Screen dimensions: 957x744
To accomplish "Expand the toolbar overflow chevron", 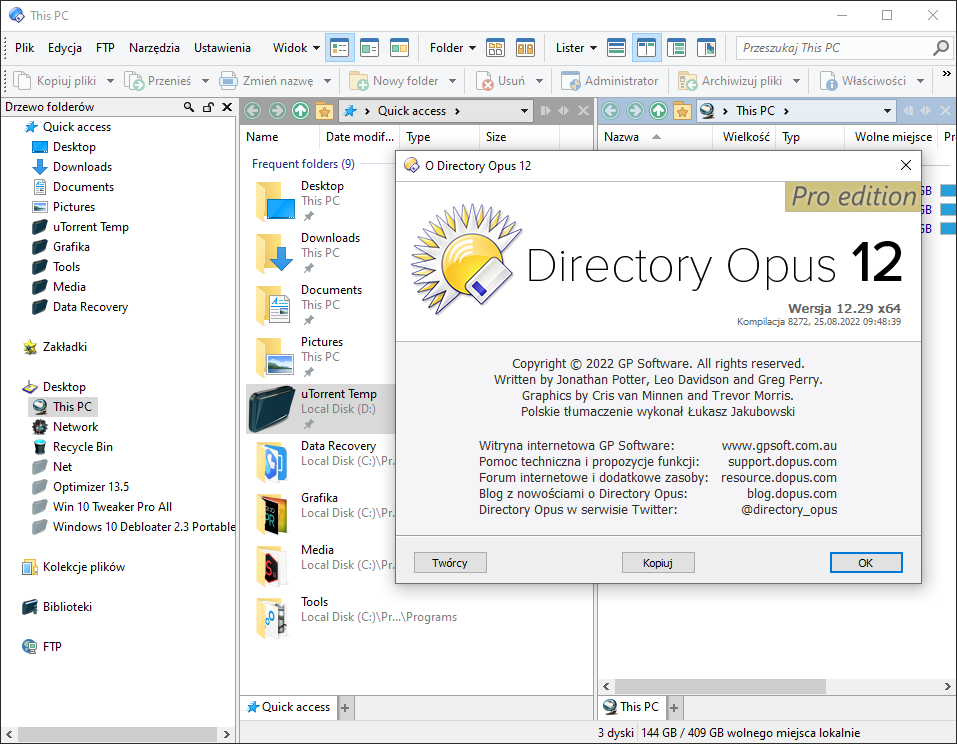I will tap(947, 73).
